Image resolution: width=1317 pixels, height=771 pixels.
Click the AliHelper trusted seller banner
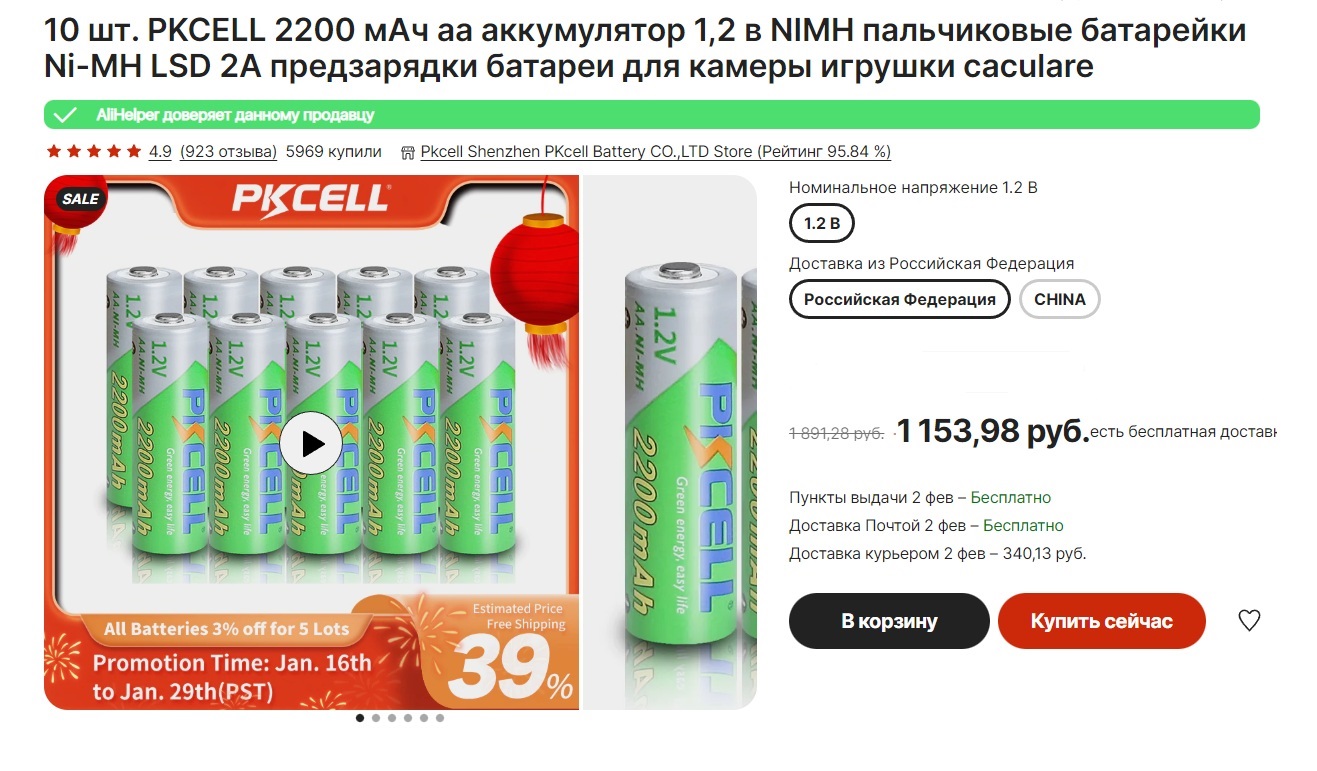(x=651, y=115)
